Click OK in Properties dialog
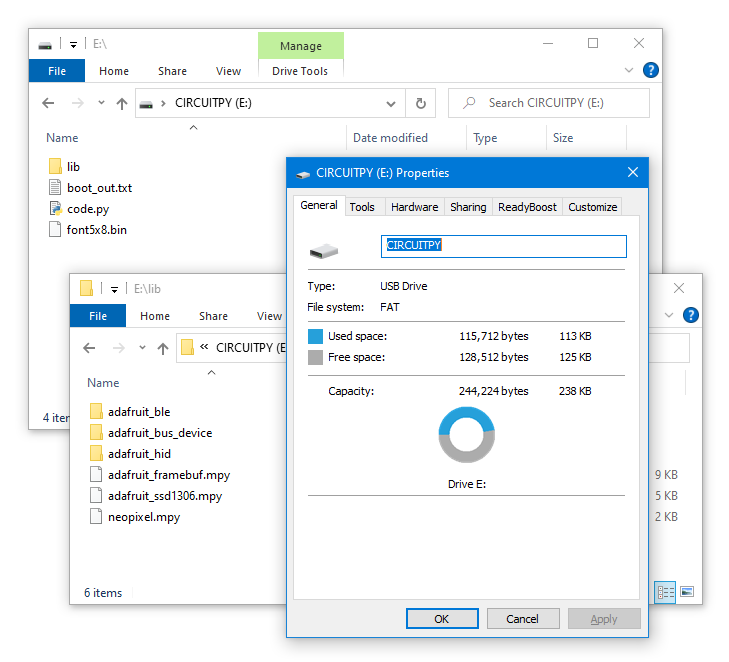The image size is (729, 662). 442,619
